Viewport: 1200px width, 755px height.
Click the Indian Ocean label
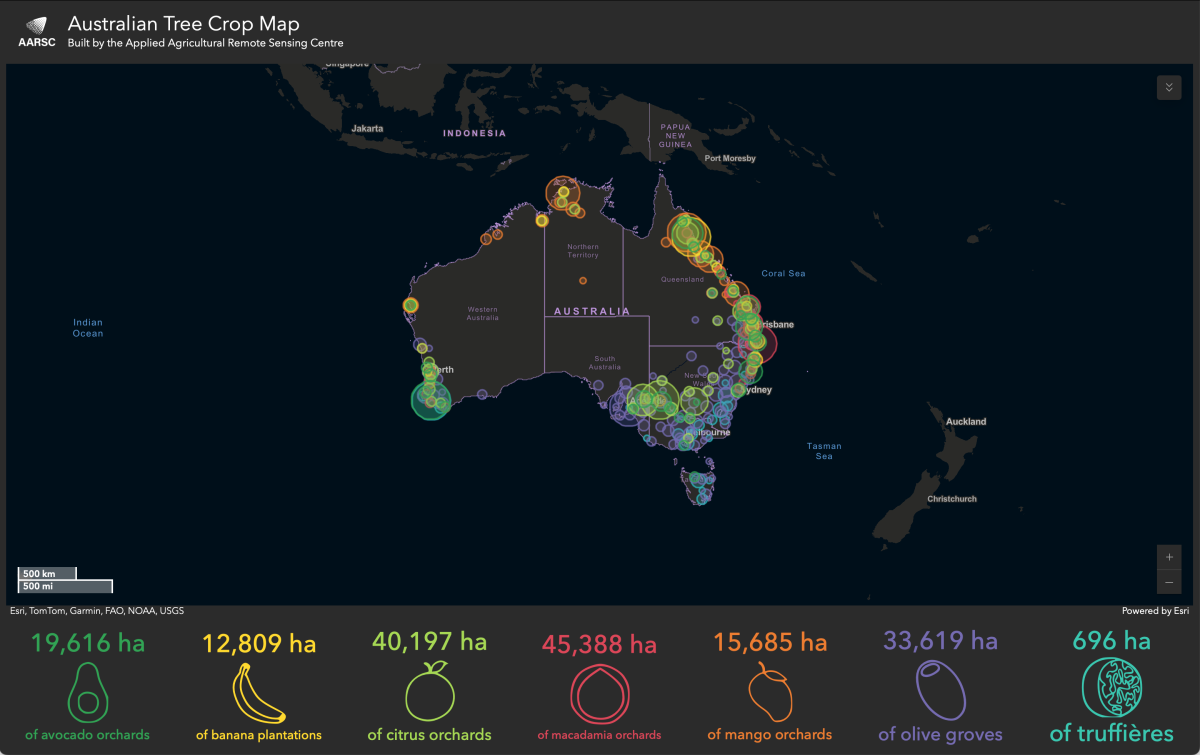(x=88, y=328)
